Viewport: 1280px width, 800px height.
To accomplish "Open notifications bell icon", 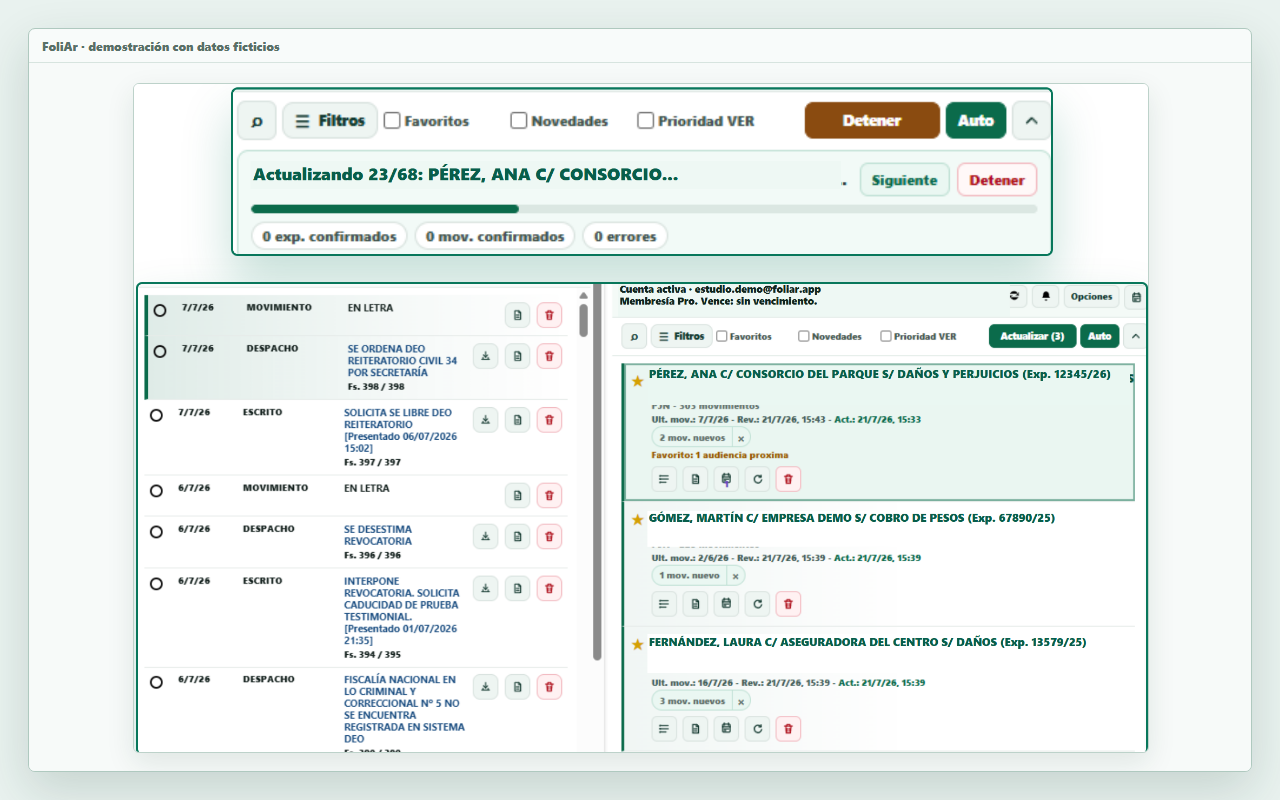I will 1046,296.
